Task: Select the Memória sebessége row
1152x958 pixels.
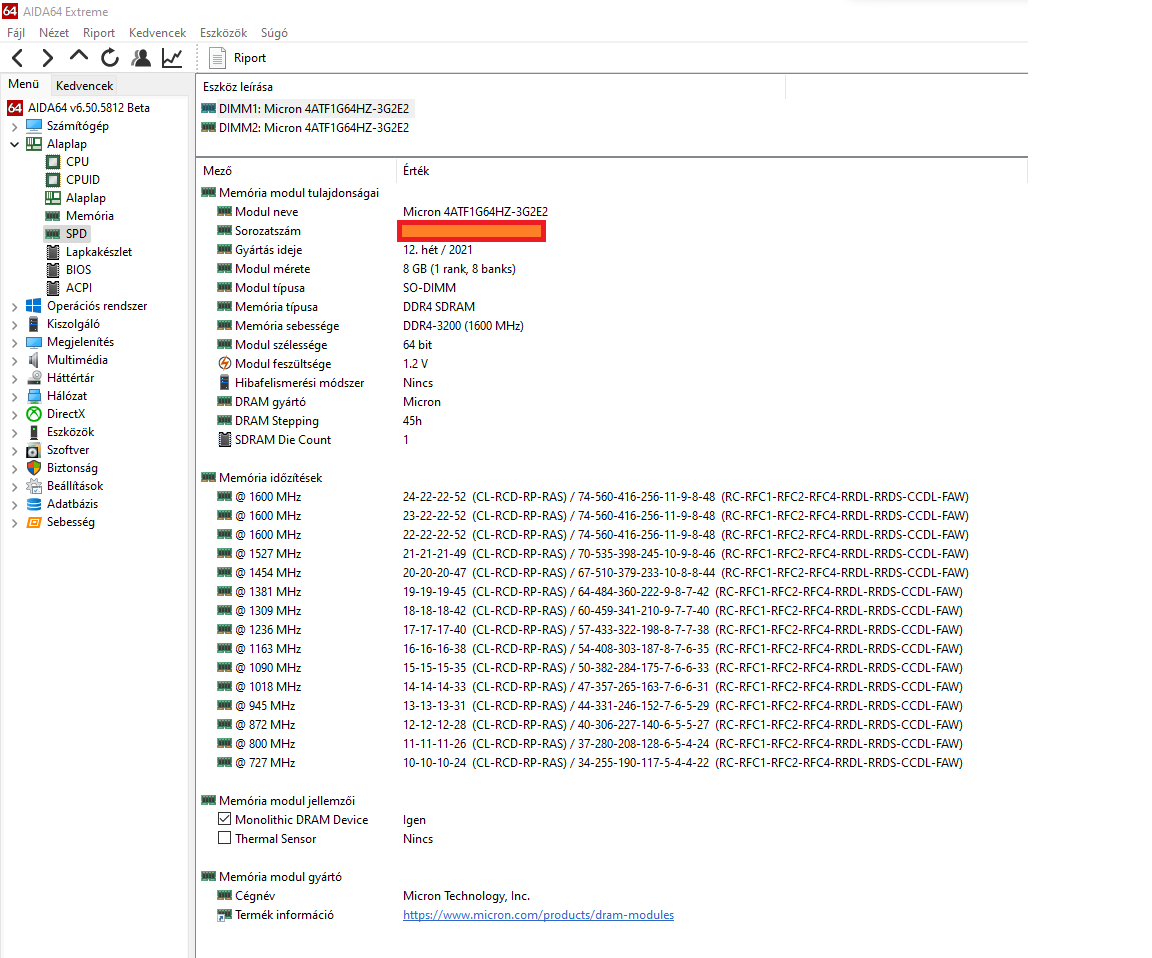Action: (x=370, y=326)
